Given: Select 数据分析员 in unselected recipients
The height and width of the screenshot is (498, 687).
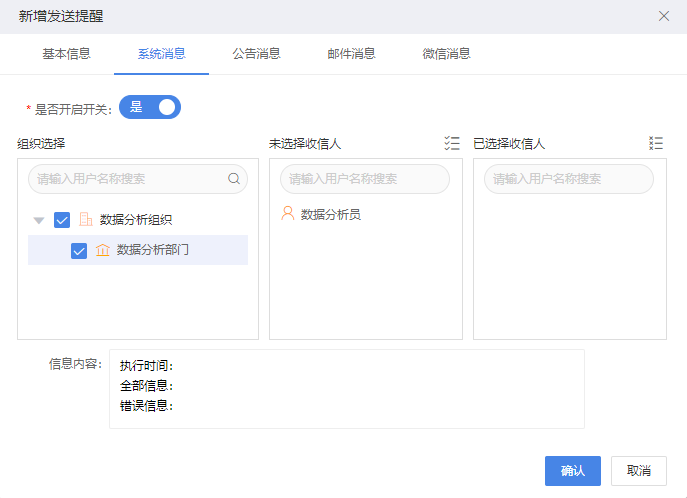Looking at the screenshot, I should click(x=330, y=214).
